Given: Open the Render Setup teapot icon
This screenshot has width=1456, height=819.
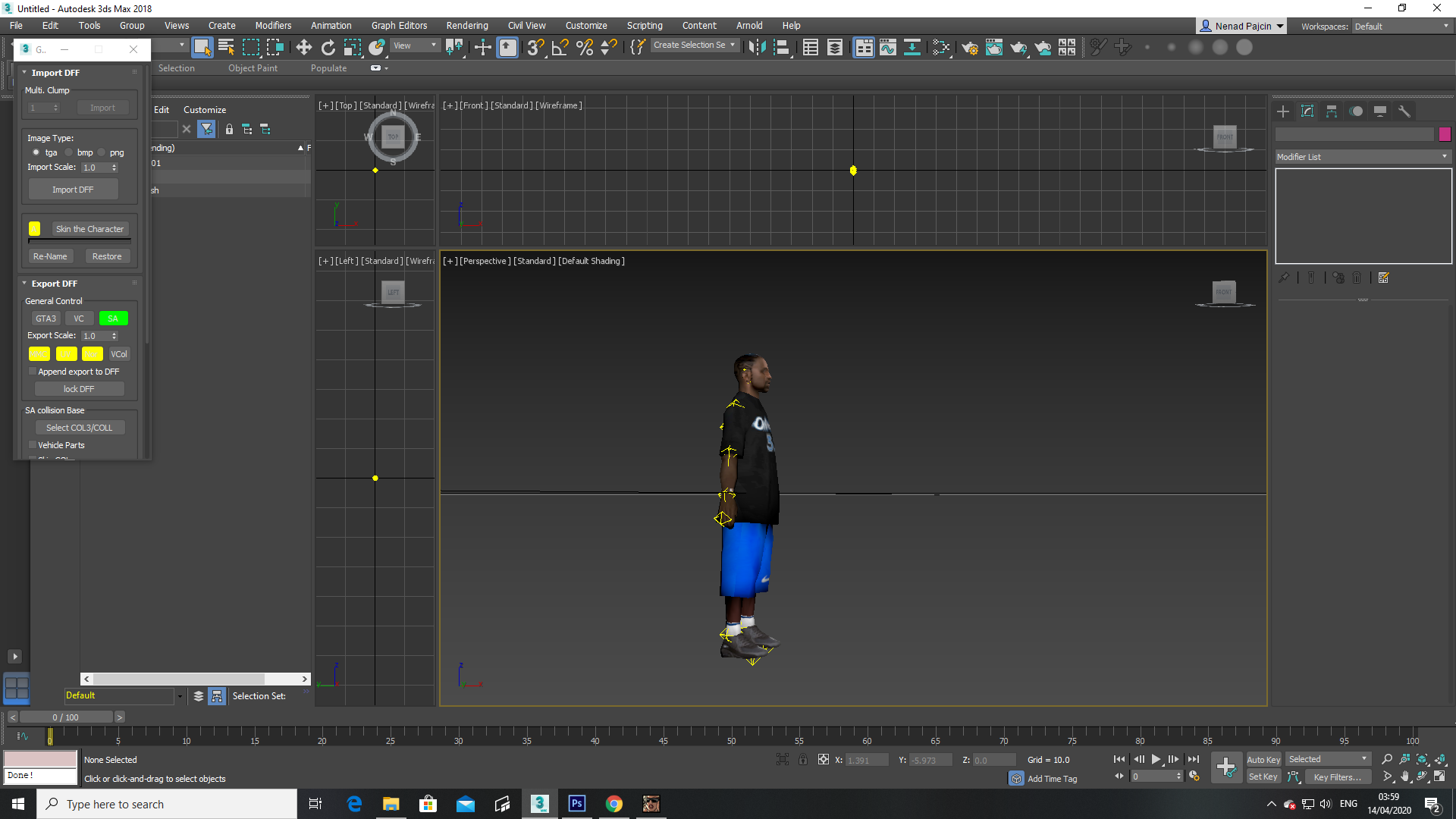Looking at the screenshot, I should click(969, 48).
